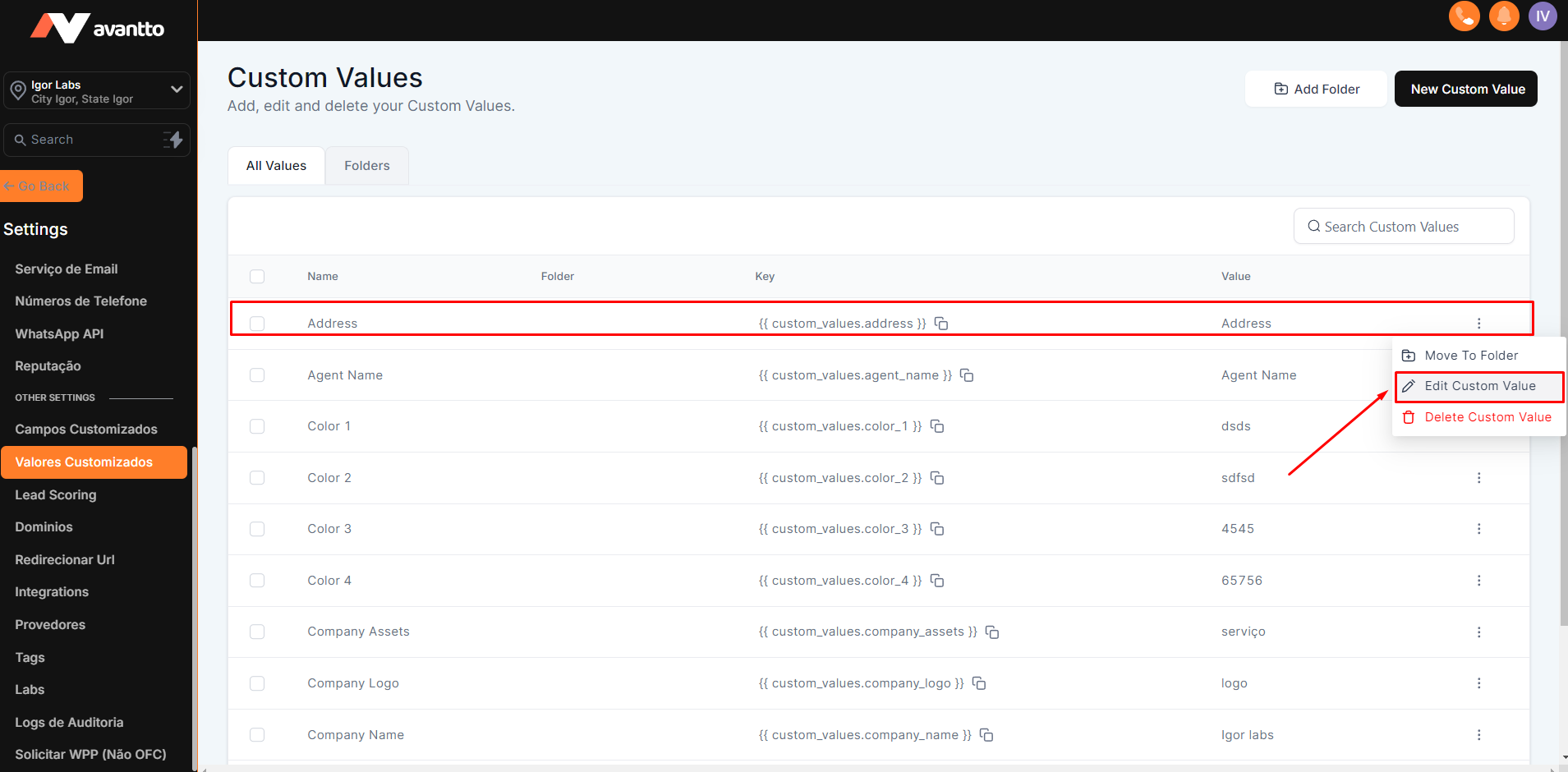Open the IV user avatar menu
Viewport: 1568px width, 772px height.
click(1542, 16)
